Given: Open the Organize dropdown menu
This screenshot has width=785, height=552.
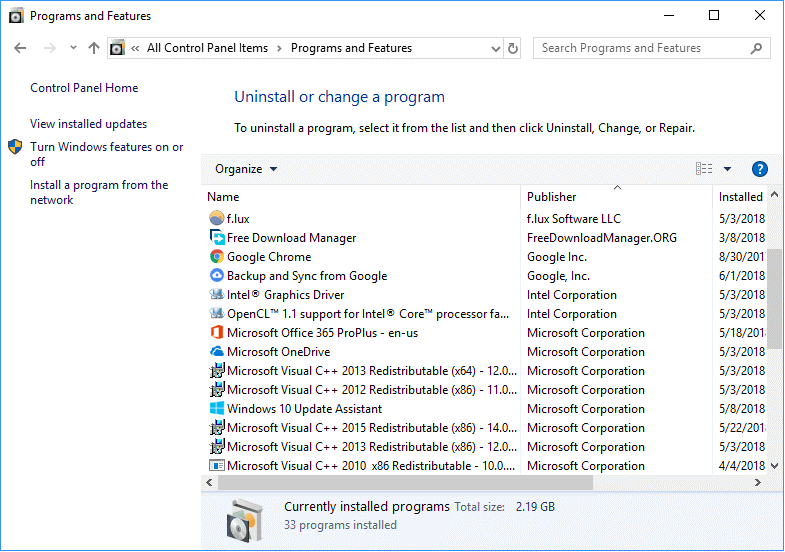Looking at the screenshot, I should [x=246, y=169].
